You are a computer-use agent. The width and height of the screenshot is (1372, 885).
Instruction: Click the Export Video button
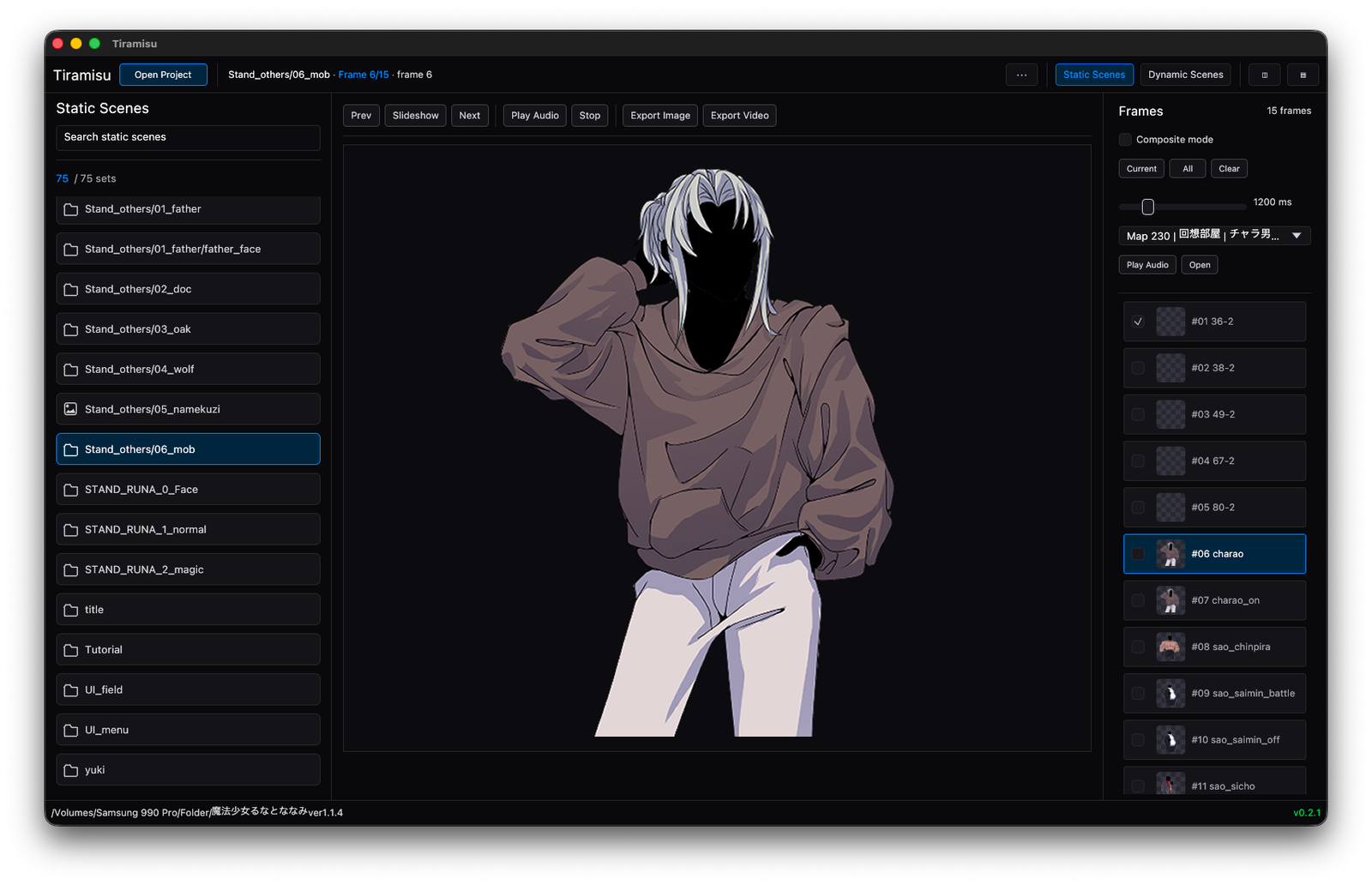tap(738, 115)
